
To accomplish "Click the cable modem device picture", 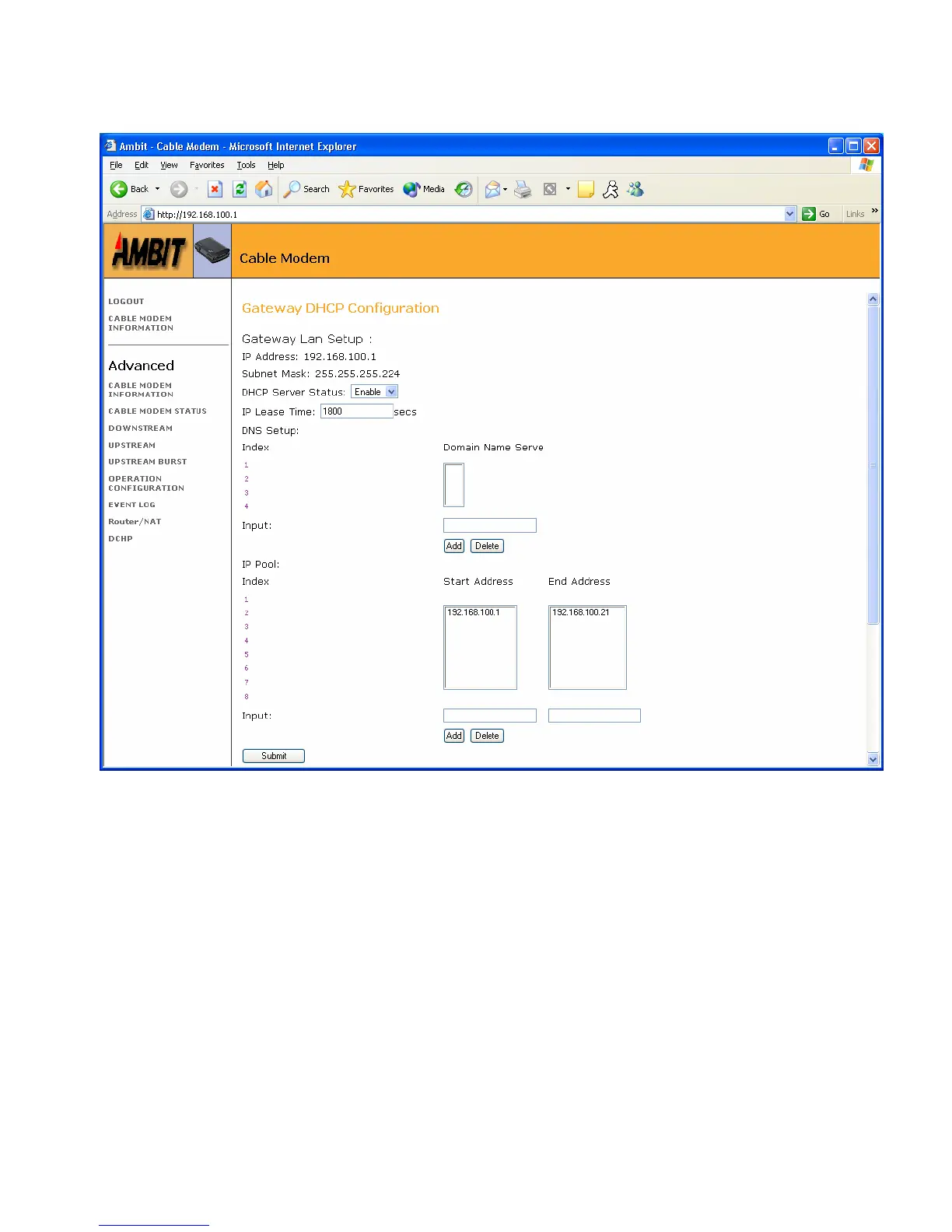I will pos(212,251).
